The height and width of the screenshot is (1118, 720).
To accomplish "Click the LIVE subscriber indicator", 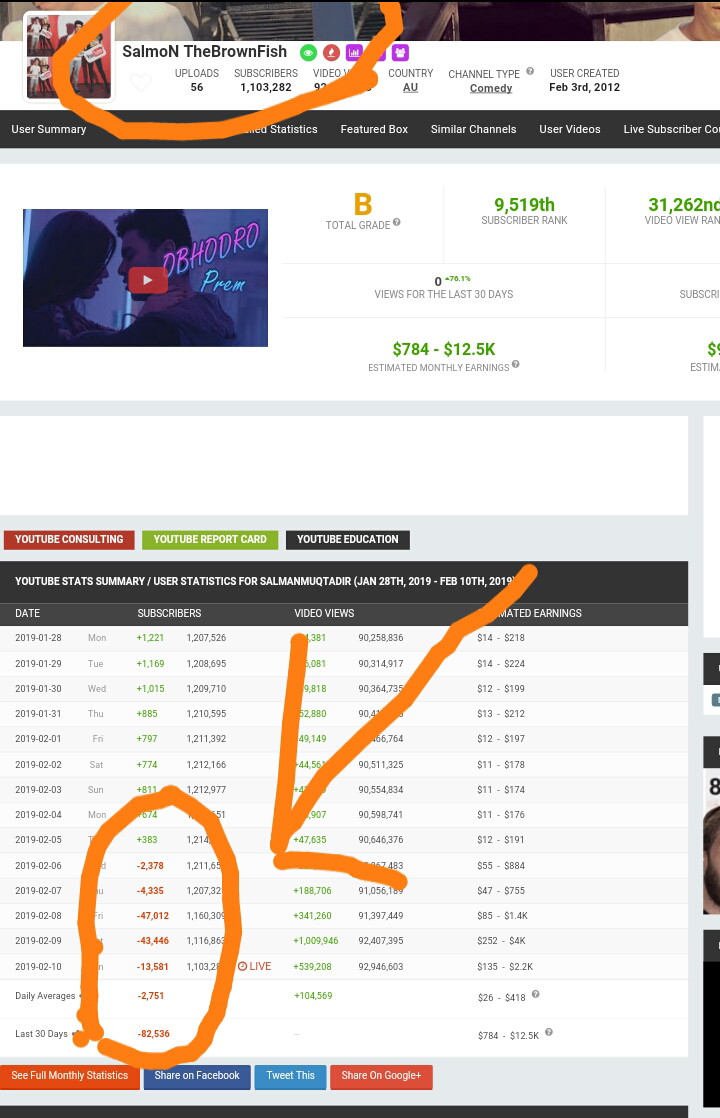I will [x=254, y=966].
